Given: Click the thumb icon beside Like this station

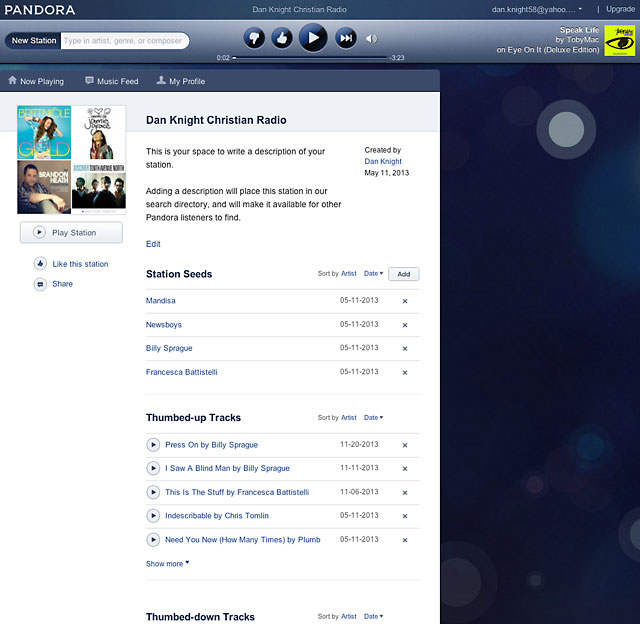Looking at the screenshot, I should point(40,264).
